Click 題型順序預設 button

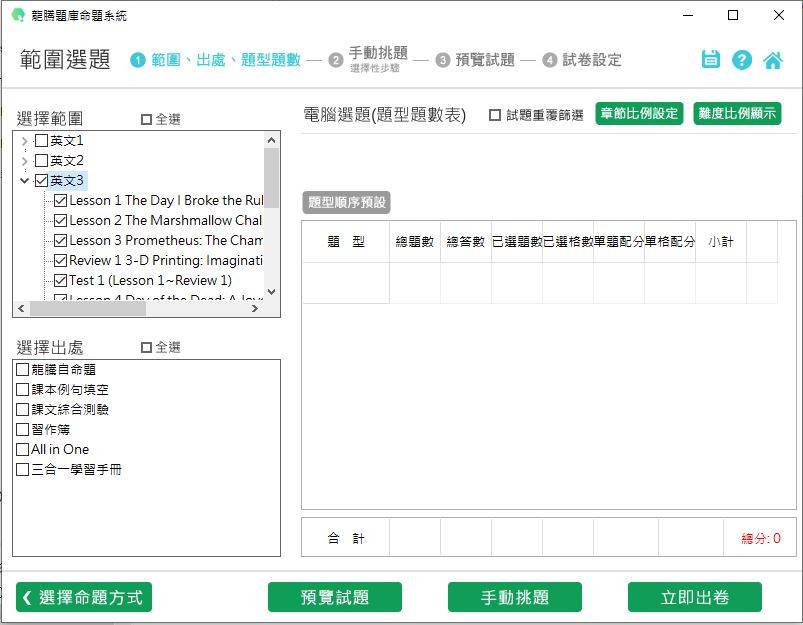(347, 202)
